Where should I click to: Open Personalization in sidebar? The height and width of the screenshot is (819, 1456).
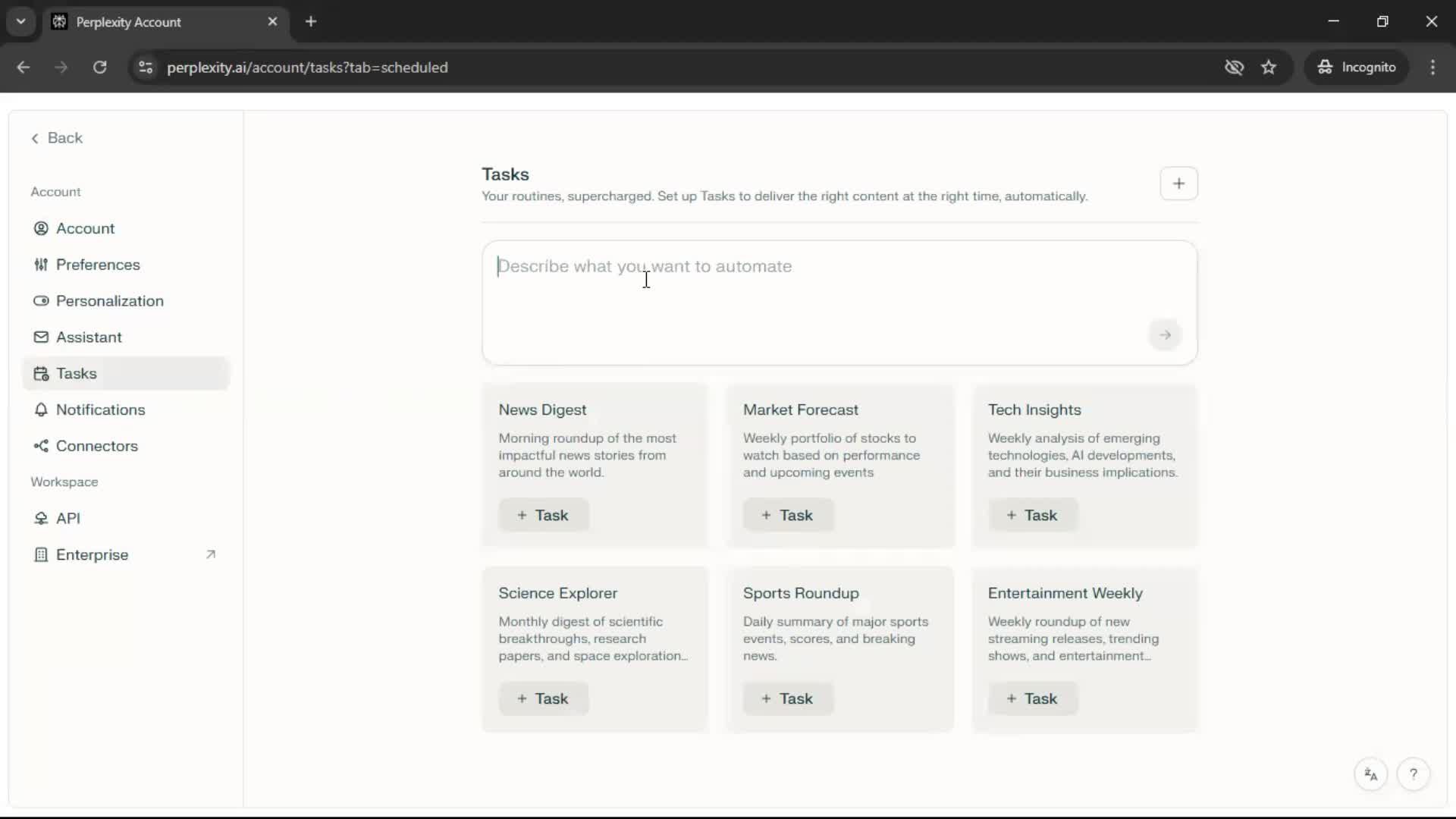point(109,301)
